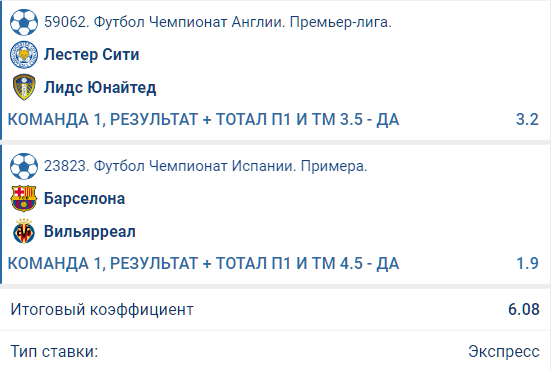Image resolution: width=551 pixels, height=370 pixels.
Task: Click the total coefficient 6.08 value
Action: tap(524, 309)
